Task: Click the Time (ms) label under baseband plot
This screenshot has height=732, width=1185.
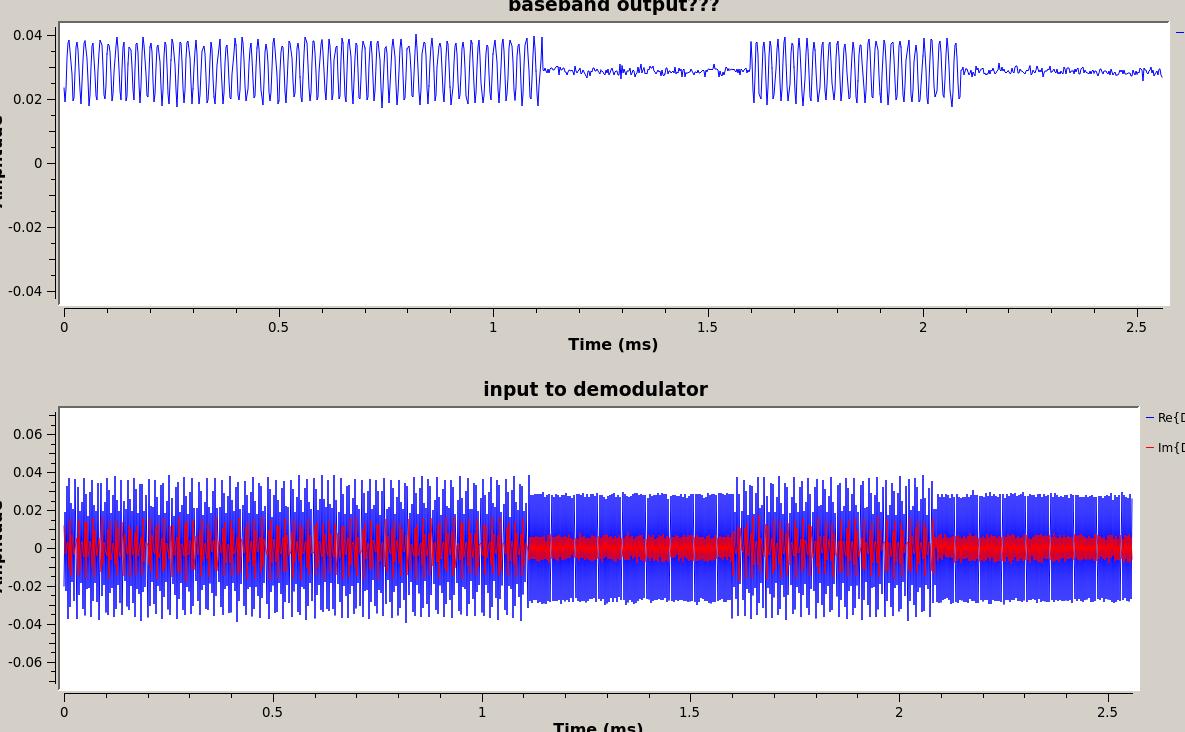Action: pos(612,345)
